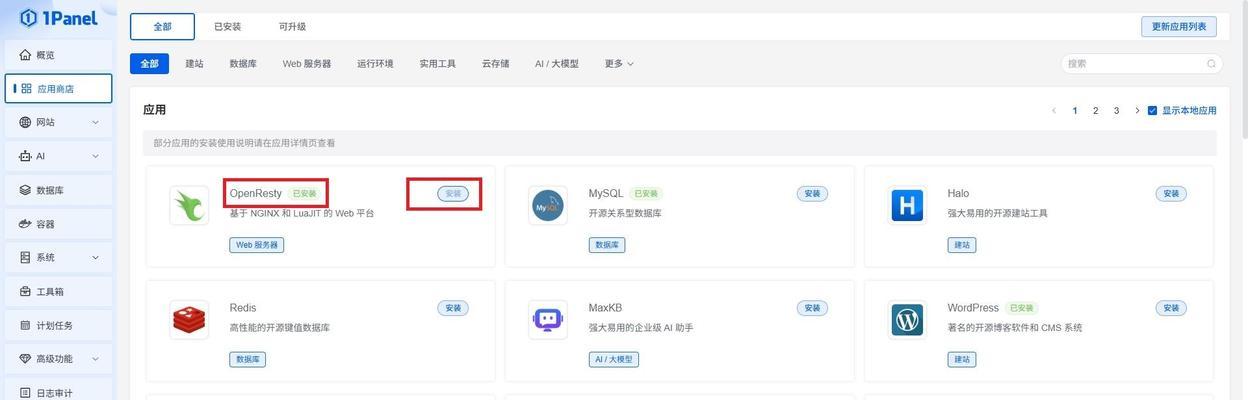
Task: Install the WordPress app
Action: 1171,308
